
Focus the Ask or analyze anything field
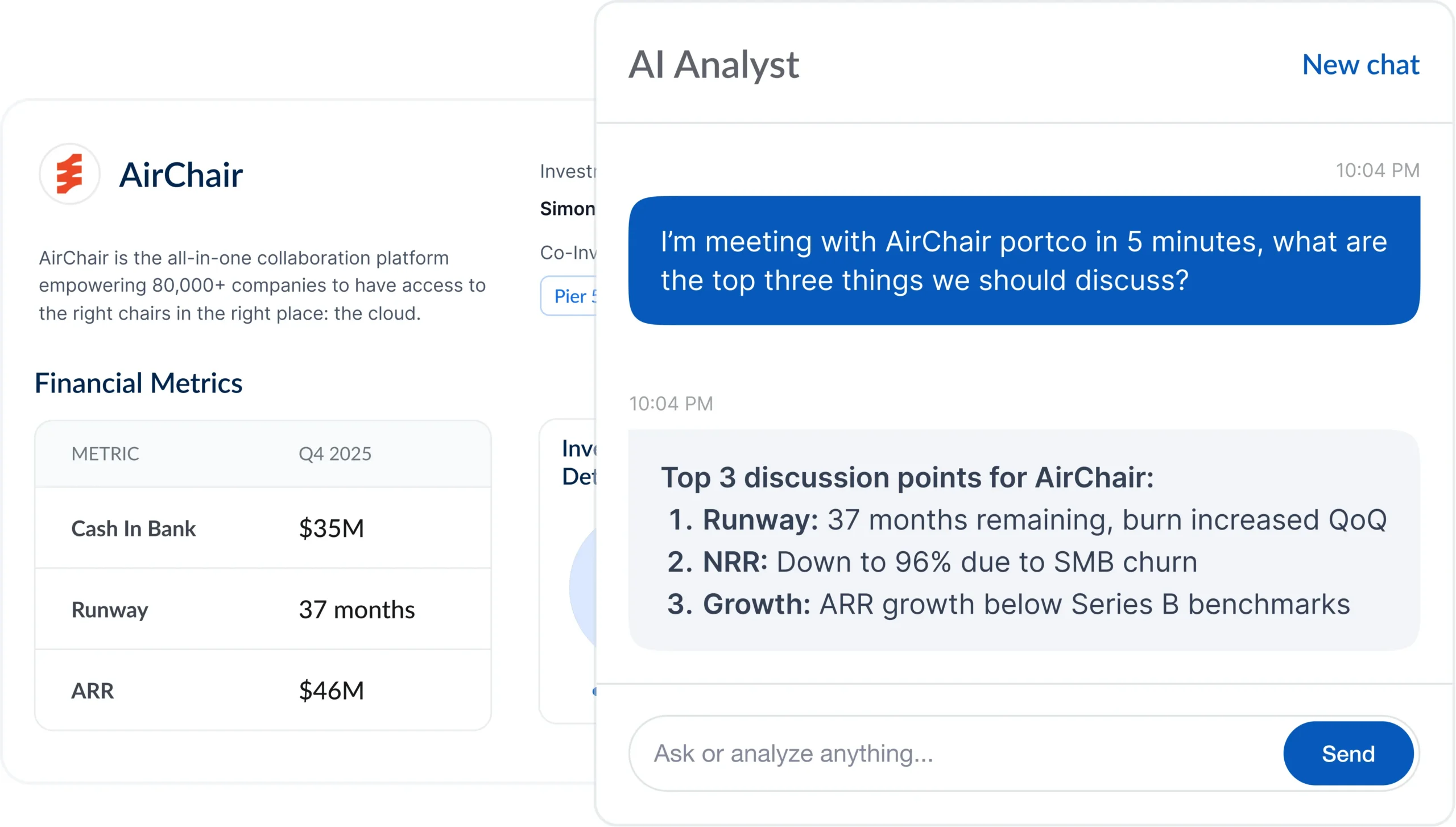pyautogui.click(x=955, y=753)
